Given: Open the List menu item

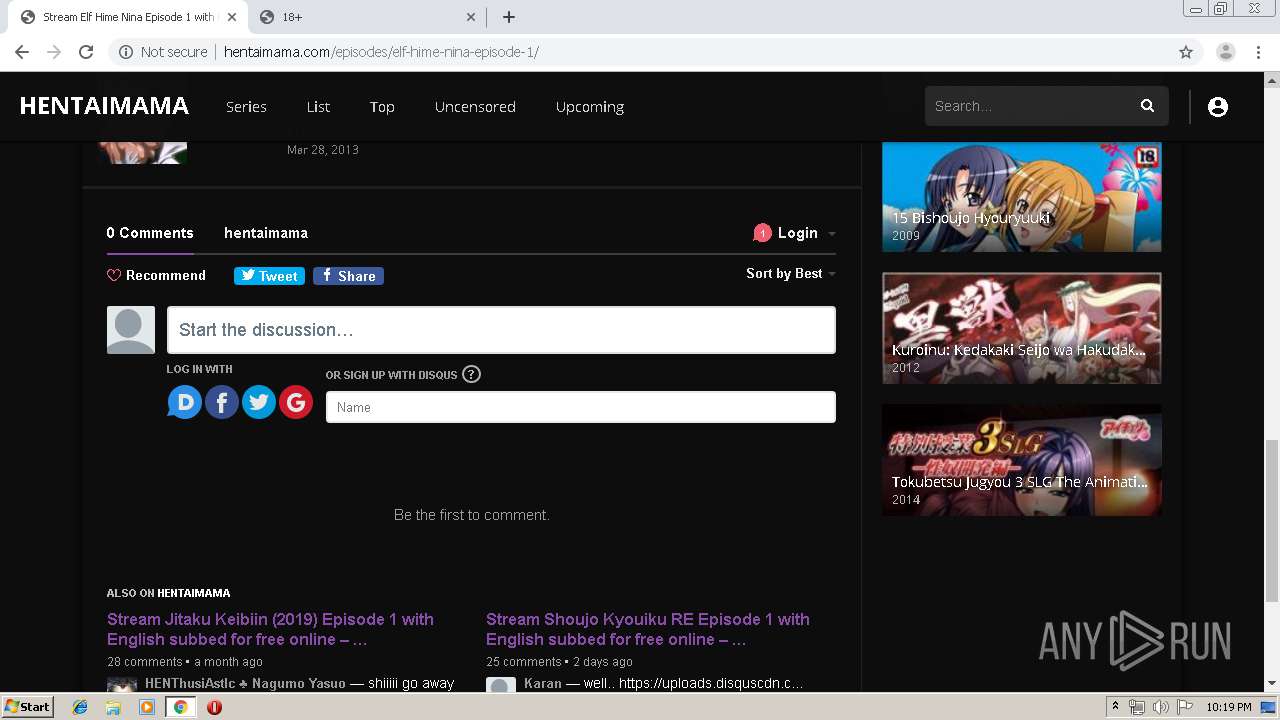Looking at the screenshot, I should coord(318,106).
